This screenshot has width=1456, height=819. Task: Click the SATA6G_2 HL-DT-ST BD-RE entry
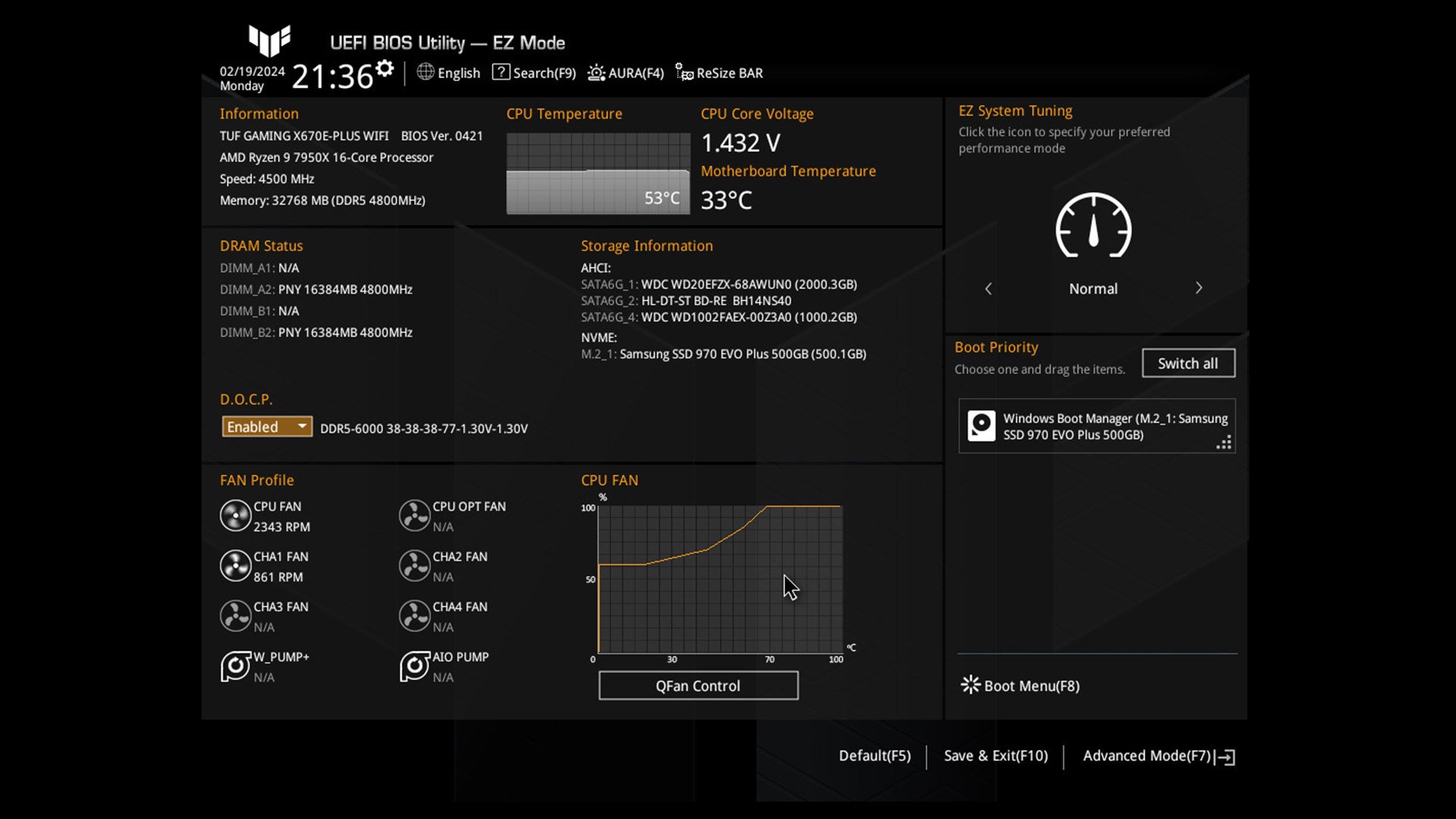pos(686,301)
